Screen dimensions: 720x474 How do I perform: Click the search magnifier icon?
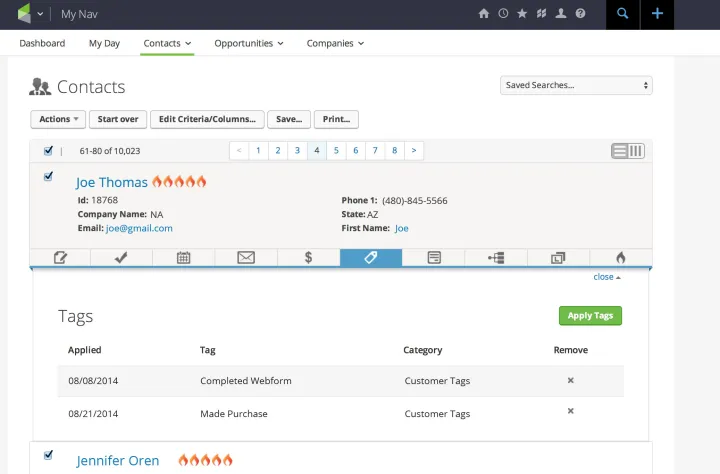coord(623,14)
